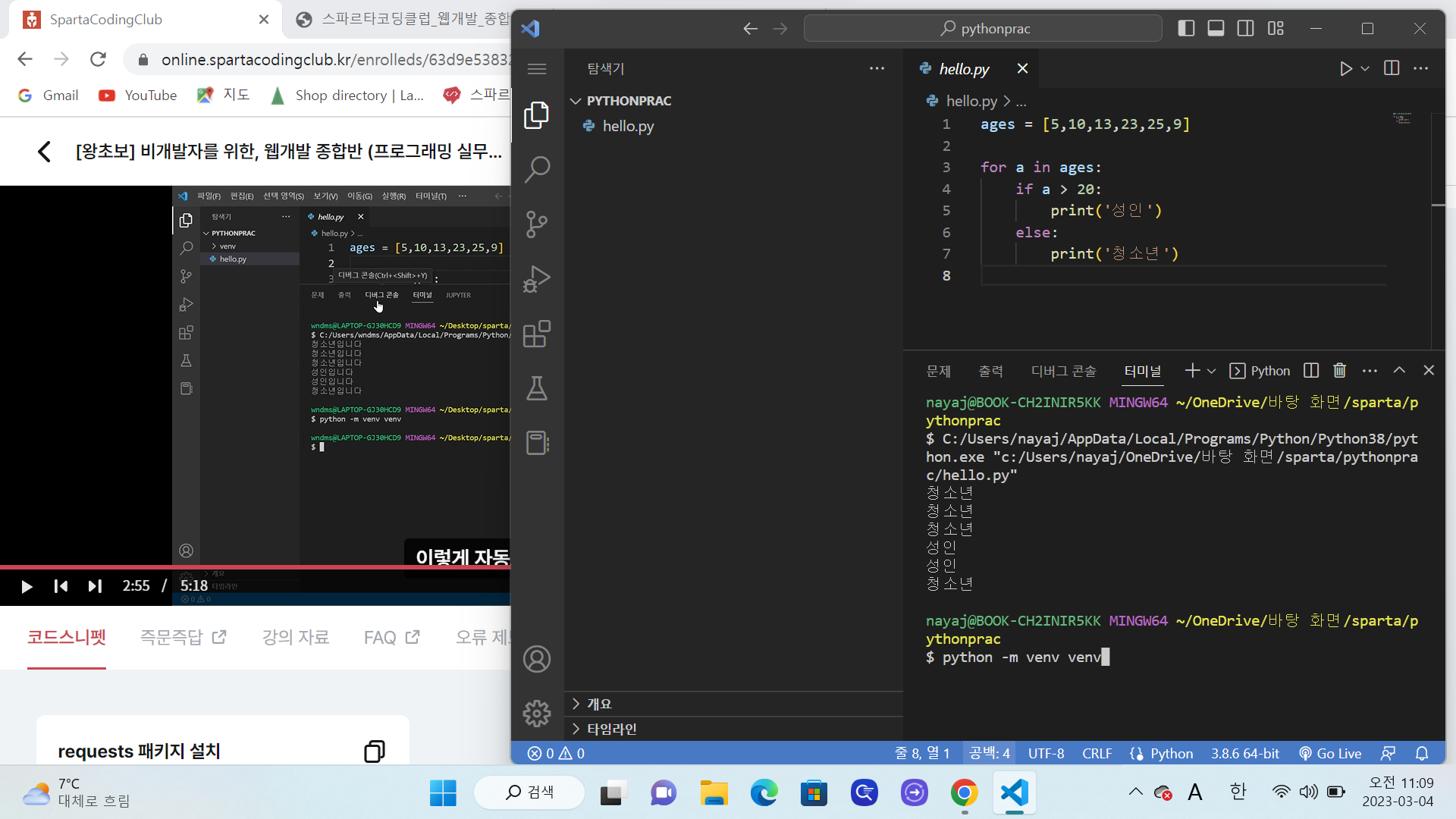Toggle the bottom panel visibility
This screenshot has width=1456, height=819.
pos(1216,28)
